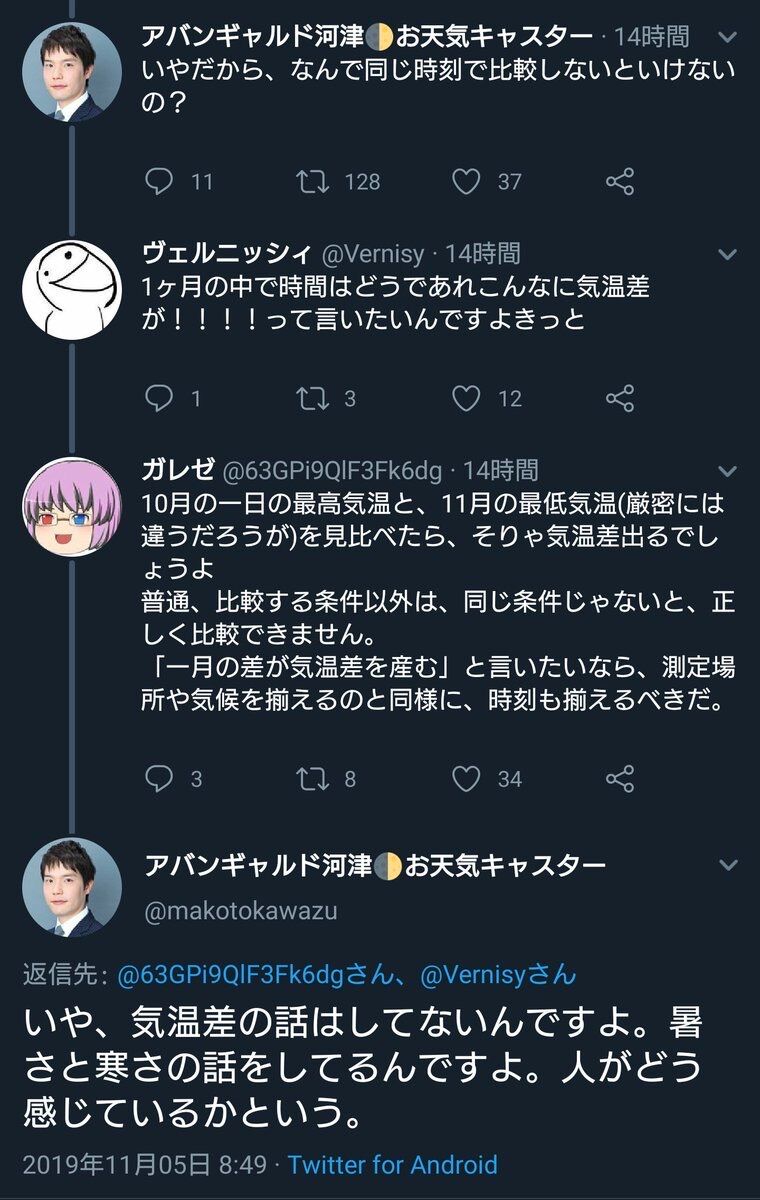Like ガレゼ's tweet with 34 likes
Image resolution: width=760 pixels, height=1200 pixels.
[466, 778]
